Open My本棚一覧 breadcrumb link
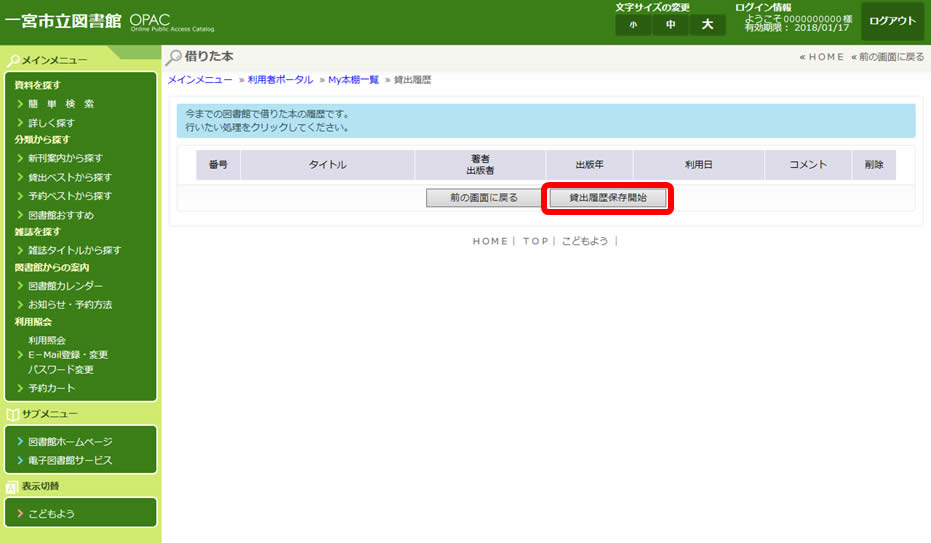 [353, 80]
